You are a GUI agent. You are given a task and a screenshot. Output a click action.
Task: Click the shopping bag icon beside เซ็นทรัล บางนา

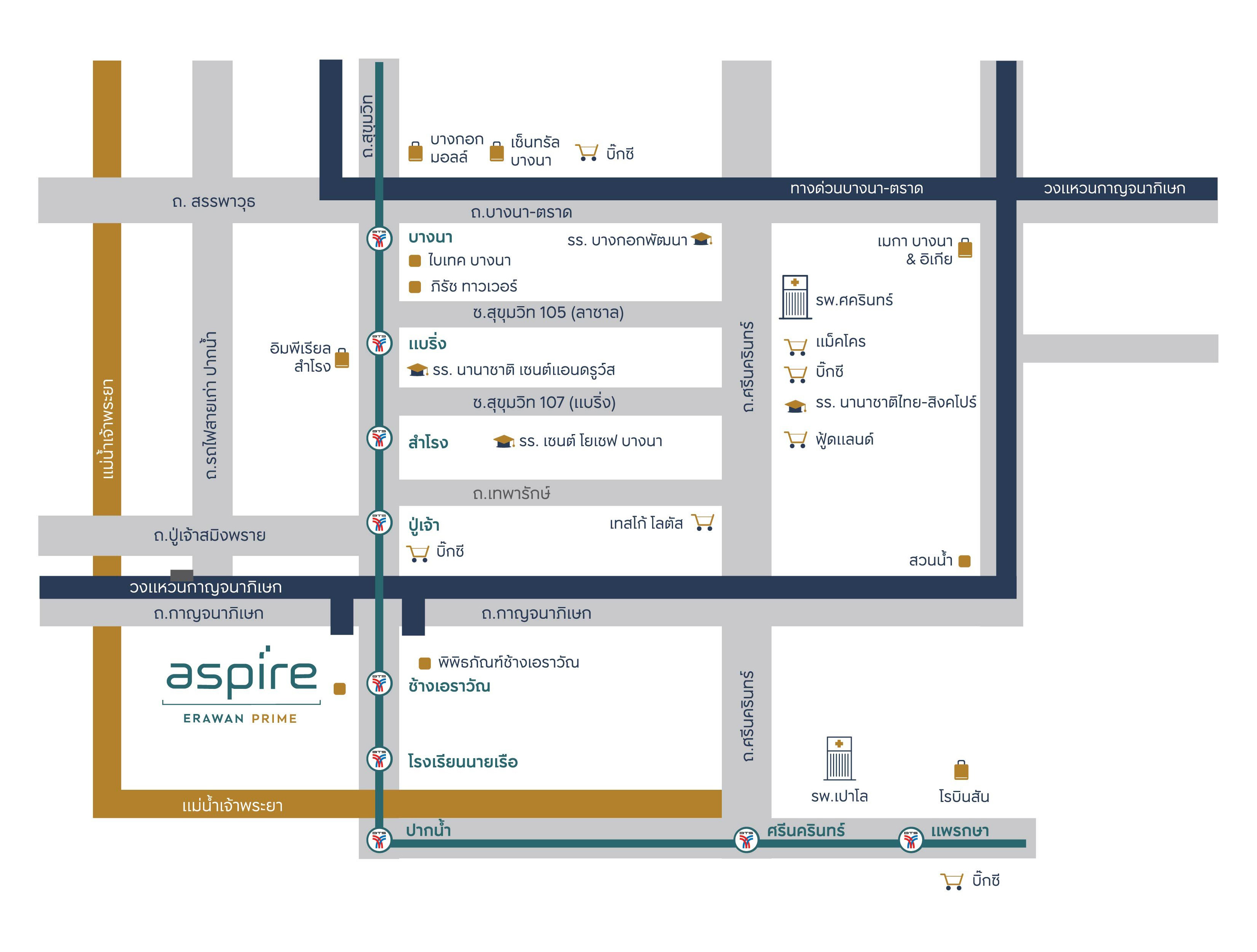click(497, 152)
